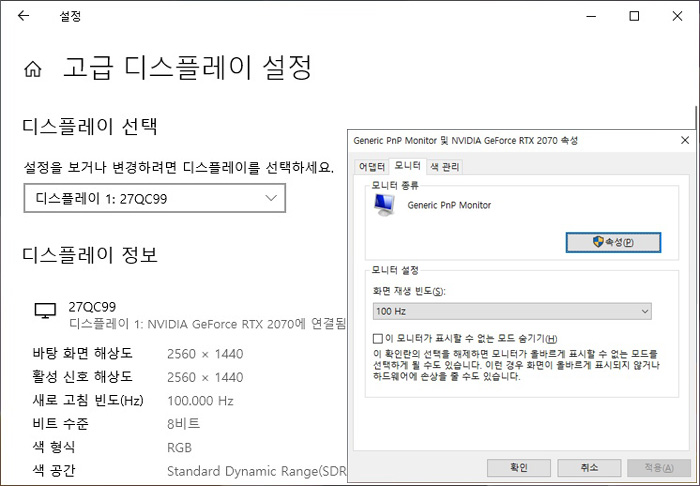Close the Settings window
Screen dimensions: 700x486
(x=679, y=16)
